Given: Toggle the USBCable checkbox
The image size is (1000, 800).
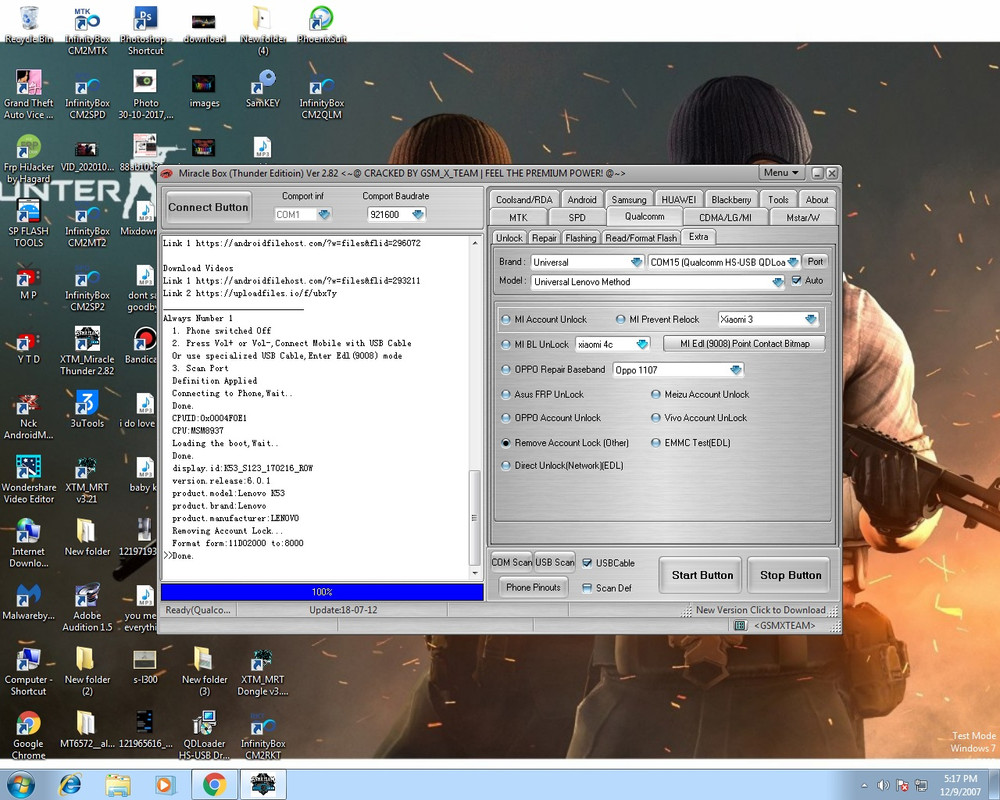Looking at the screenshot, I should click(587, 563).
